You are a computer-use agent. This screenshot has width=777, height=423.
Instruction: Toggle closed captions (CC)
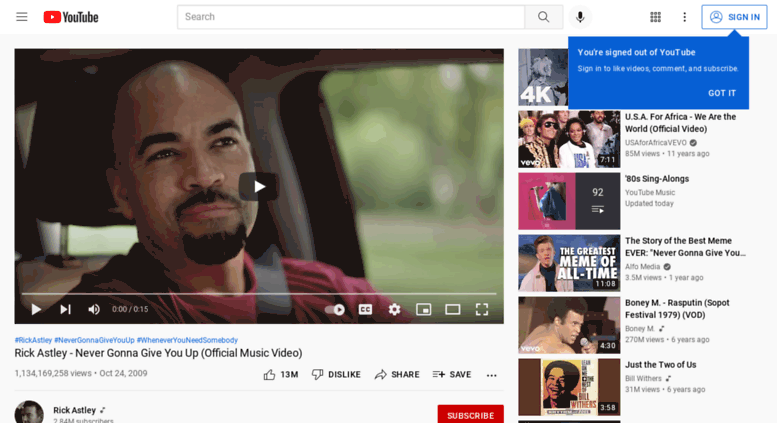tap(365, 309)
